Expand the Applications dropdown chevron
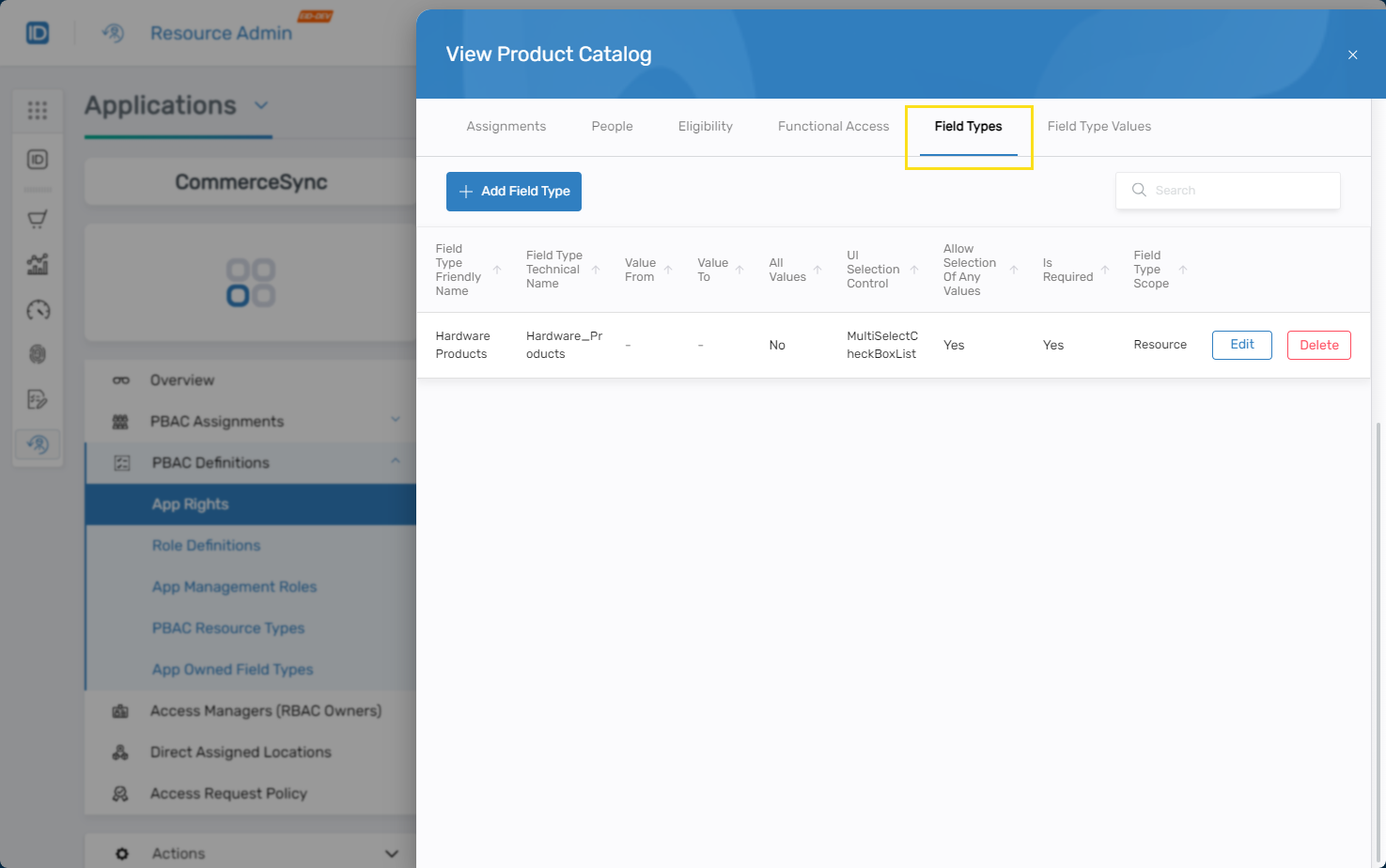 tap(261, 105)
